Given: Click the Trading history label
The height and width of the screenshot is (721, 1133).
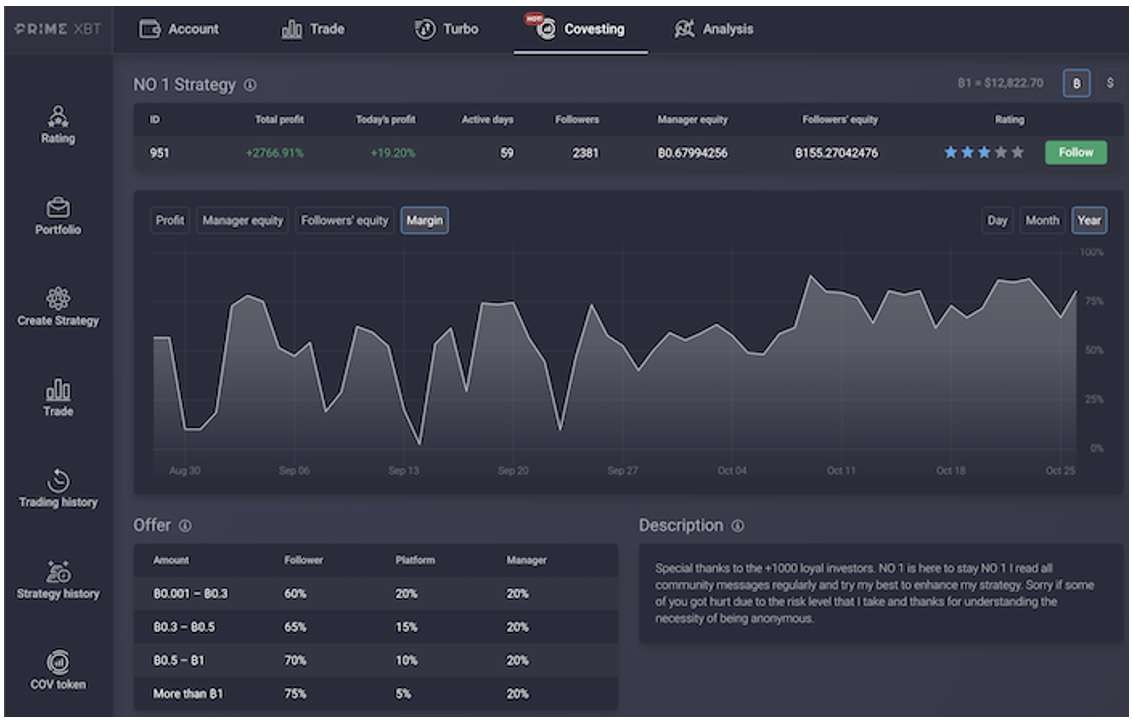Looking at the screenshot, I should 58,502.
